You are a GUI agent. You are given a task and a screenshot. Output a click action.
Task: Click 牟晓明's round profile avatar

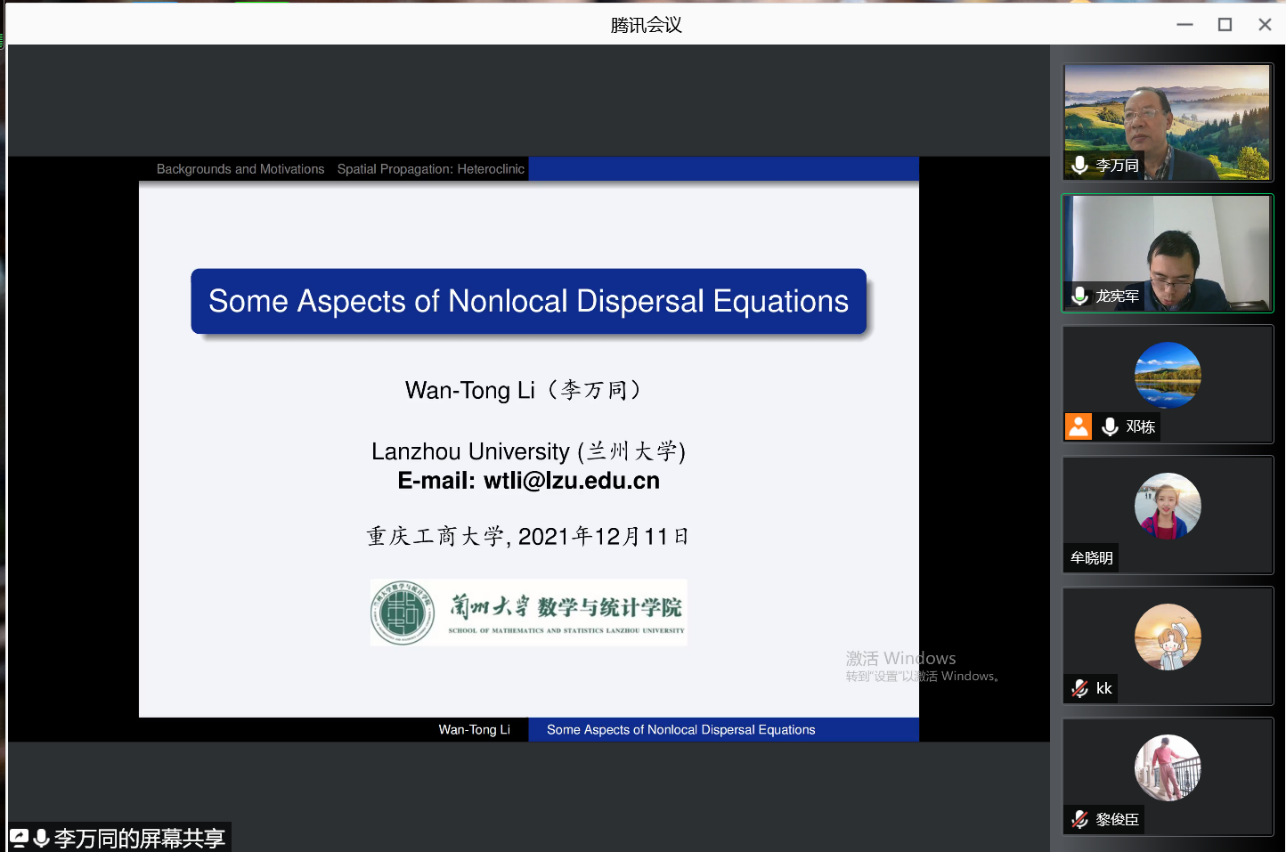coord(1167,506)
